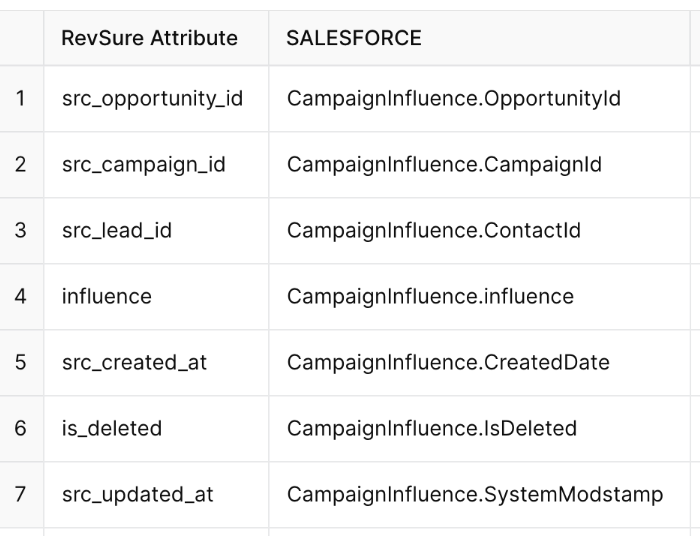Click row number 4

[21, 297]
